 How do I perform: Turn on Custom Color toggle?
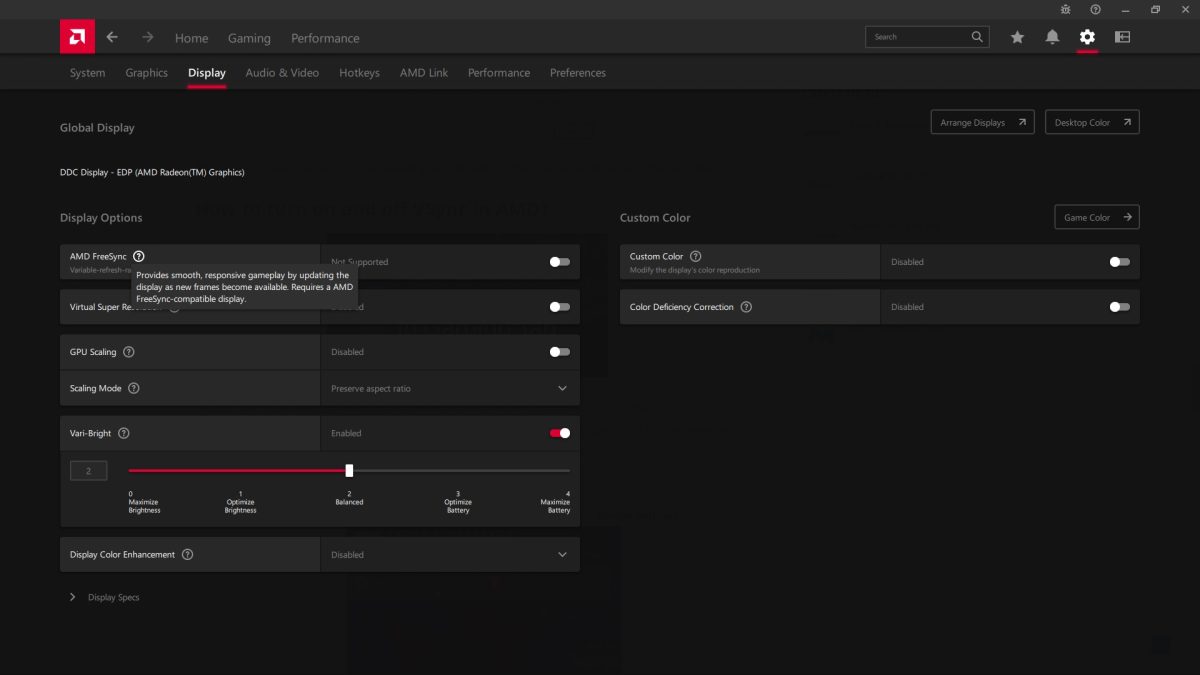click(x=1120, y=262)
